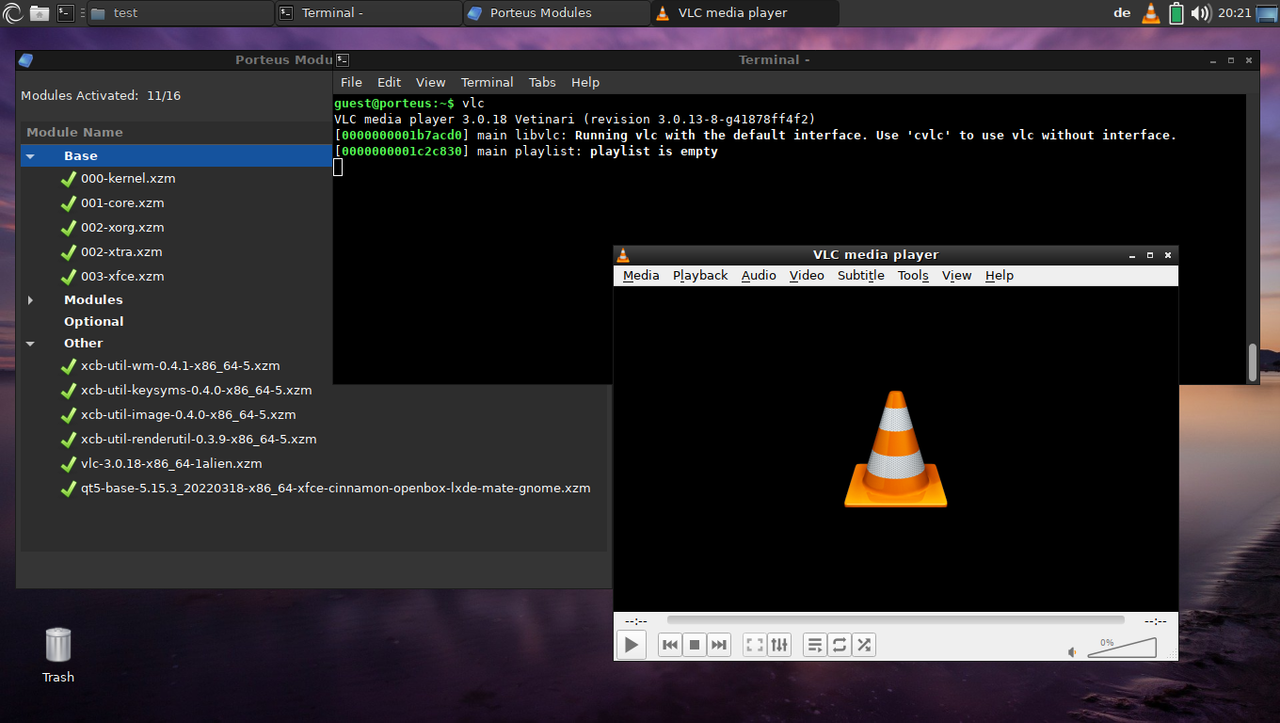Open the Porteus main menu icon
Image resolution: width=1280 pixels, height=723 pixels.
[12, 13]
